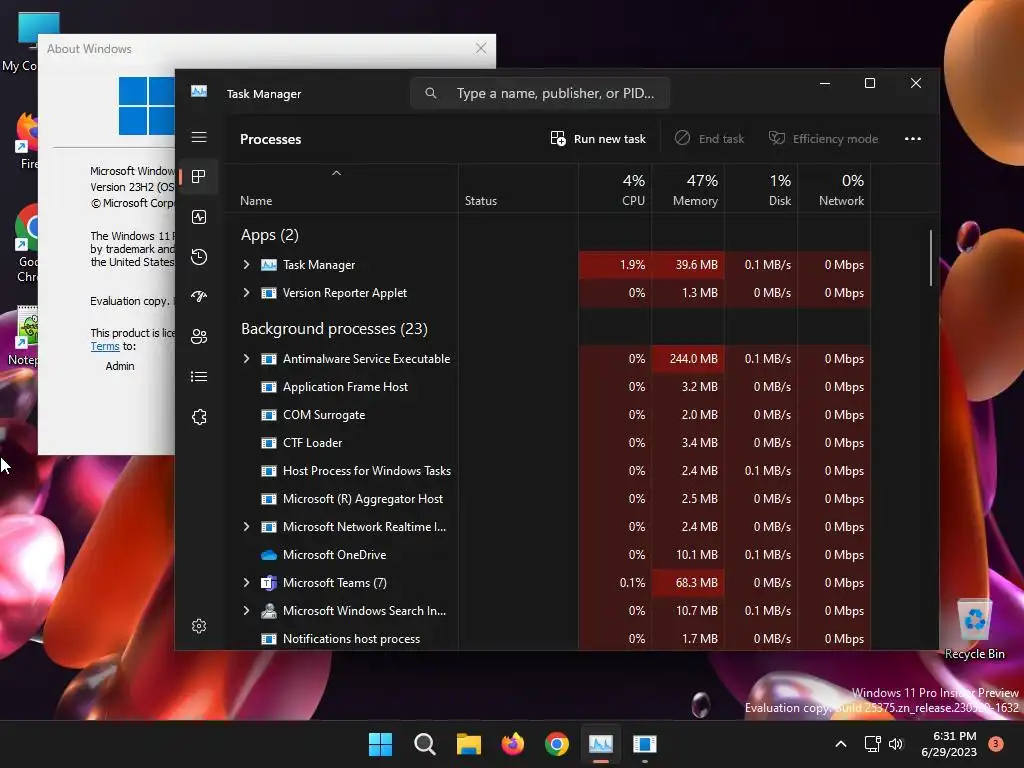This screenshot has width=1024, height=768.
Task: Sort by the Network column header
Action: [835, 188]
